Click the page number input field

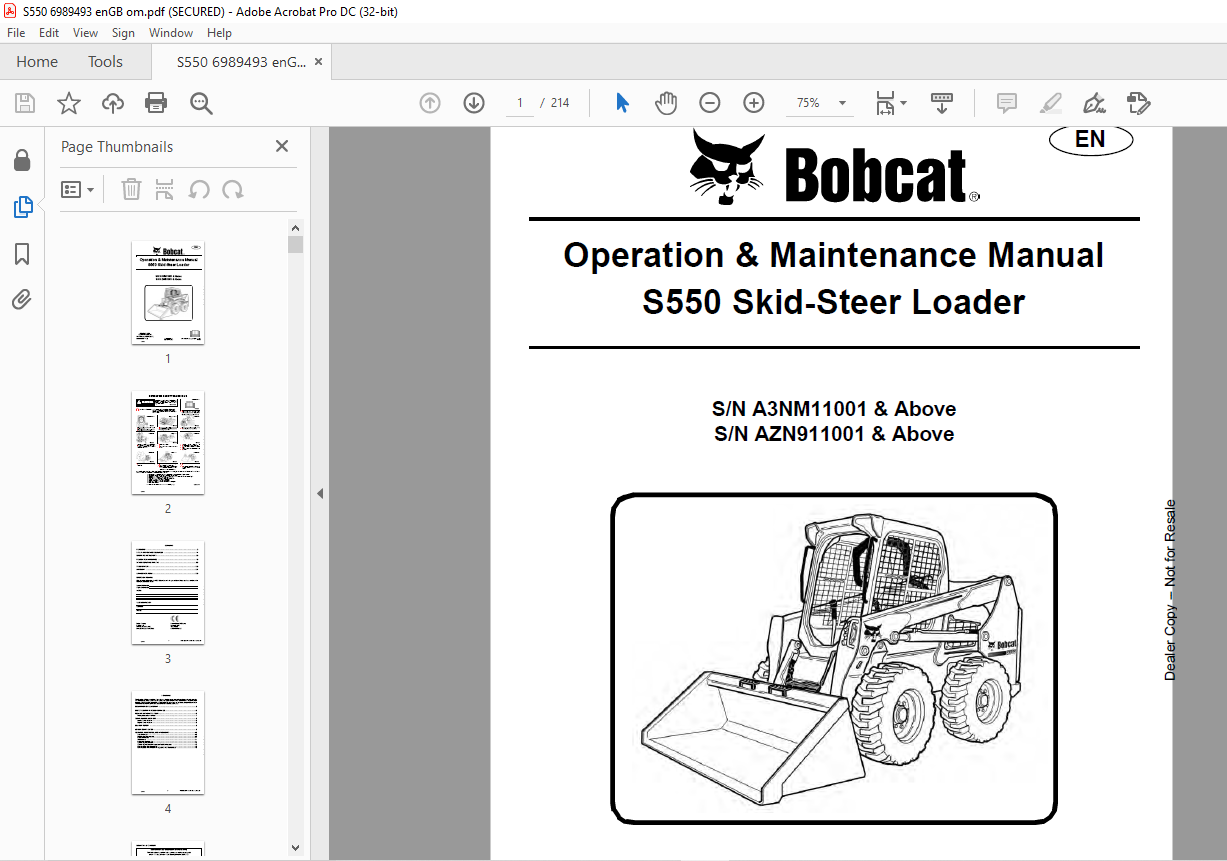[520, 103]
